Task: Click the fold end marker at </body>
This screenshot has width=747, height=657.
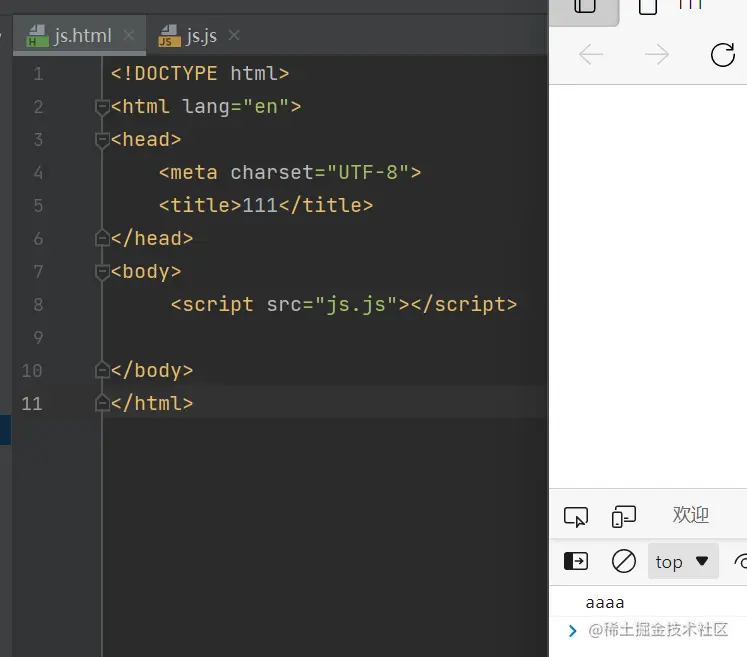Action: click(x=102, y=370)
